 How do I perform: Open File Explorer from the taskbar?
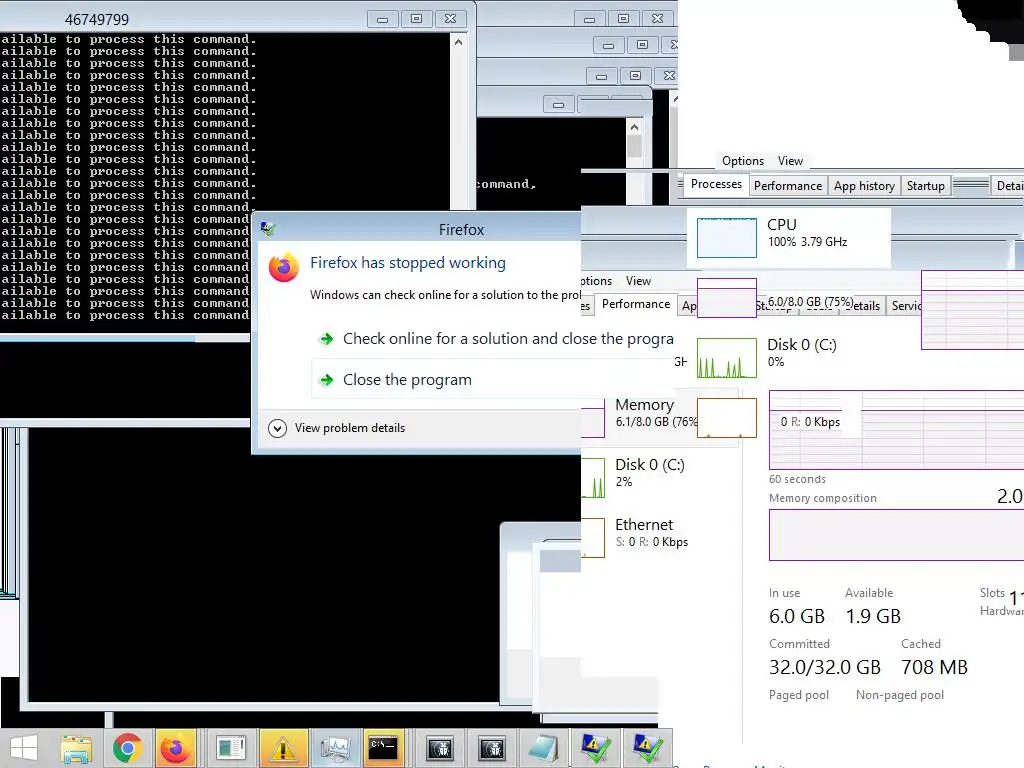[76, 748]
